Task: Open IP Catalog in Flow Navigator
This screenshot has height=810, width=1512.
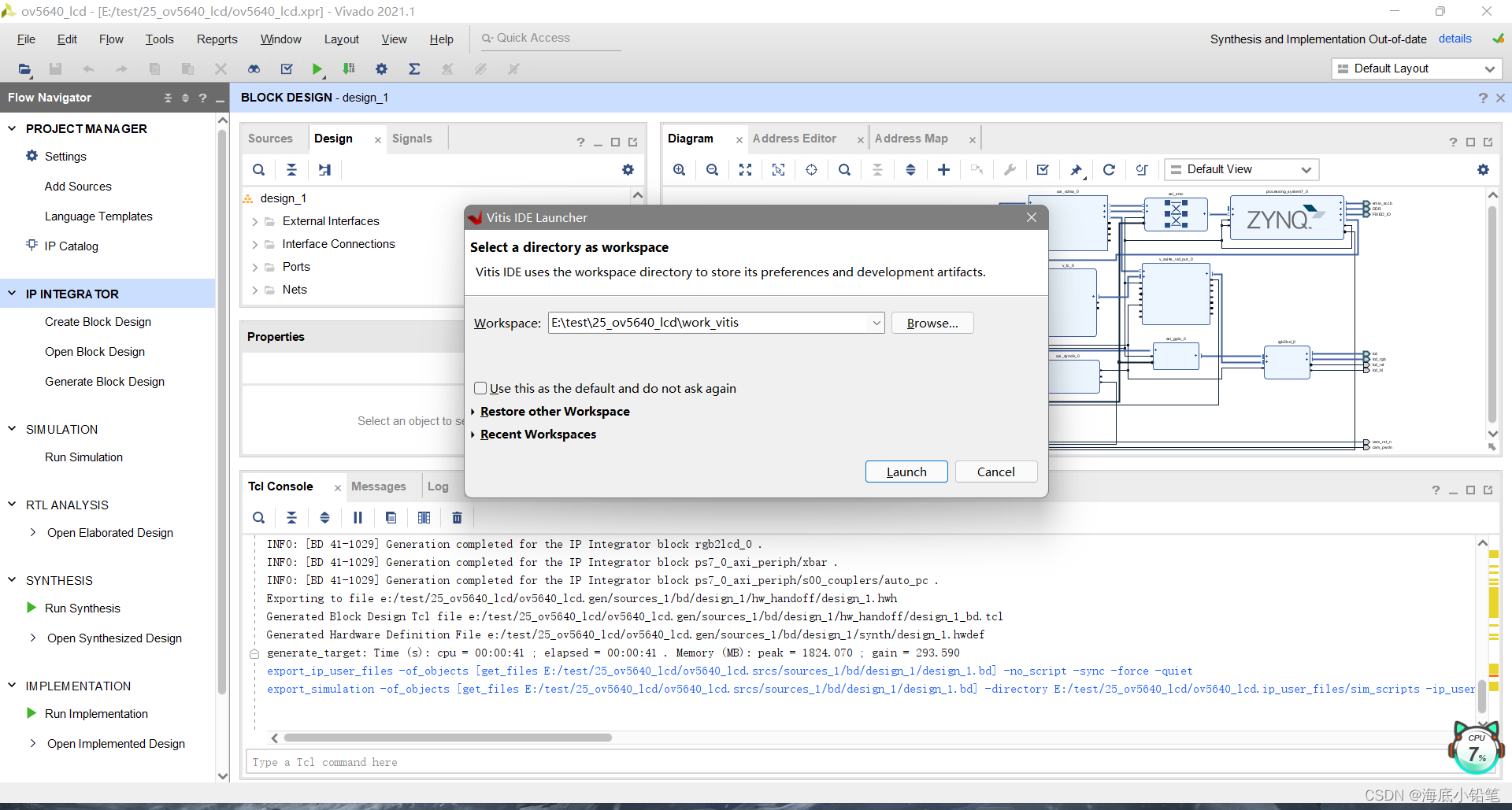Action: (71, 246)
